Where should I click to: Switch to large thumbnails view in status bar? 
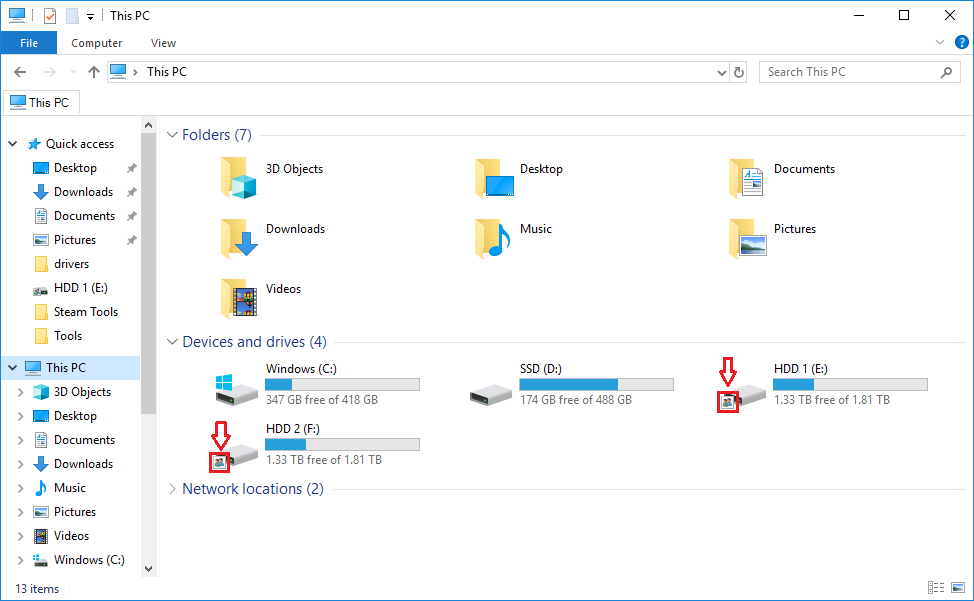tap(960, 588)
